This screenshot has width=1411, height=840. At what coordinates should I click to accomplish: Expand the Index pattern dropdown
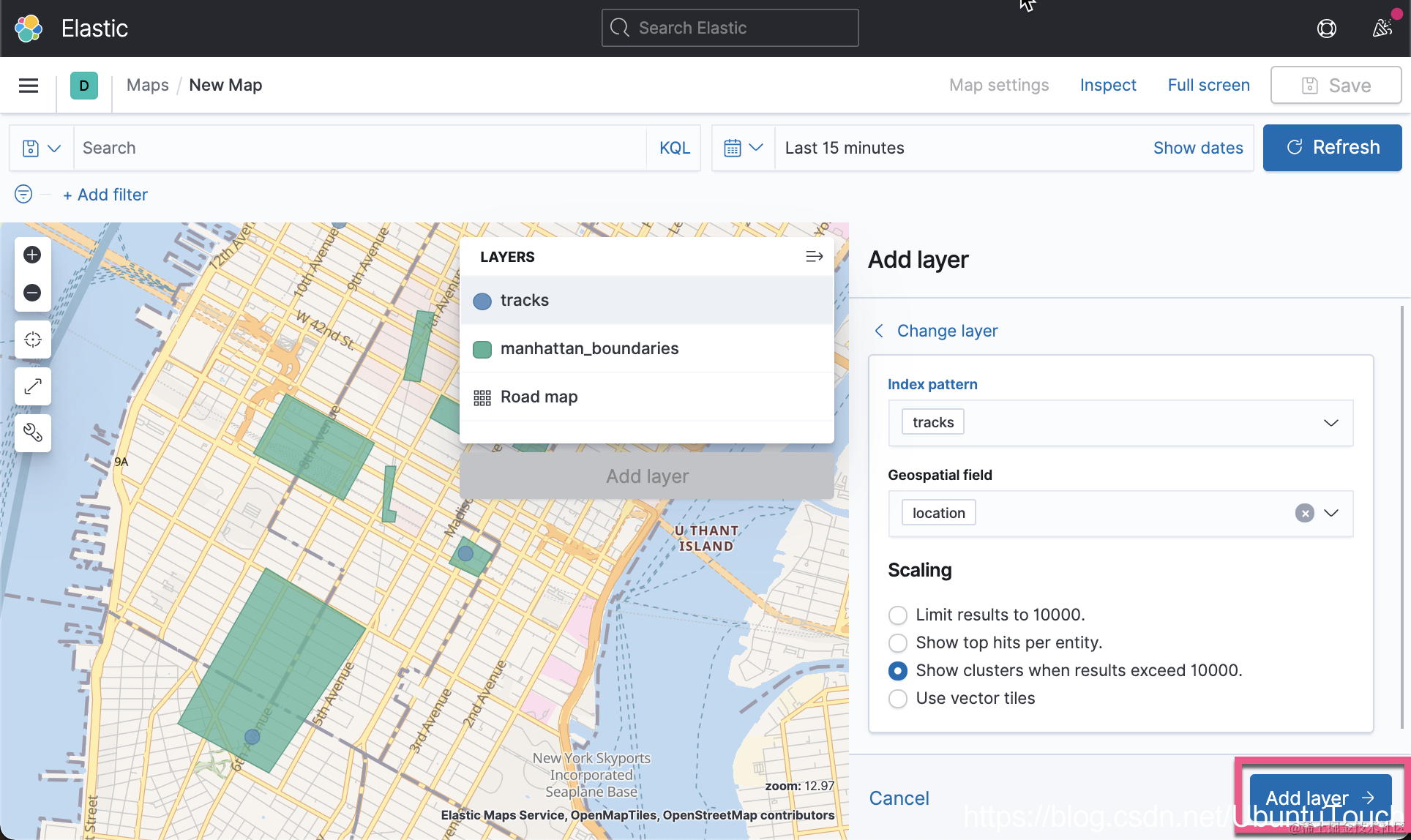[x=1330, y=423]
